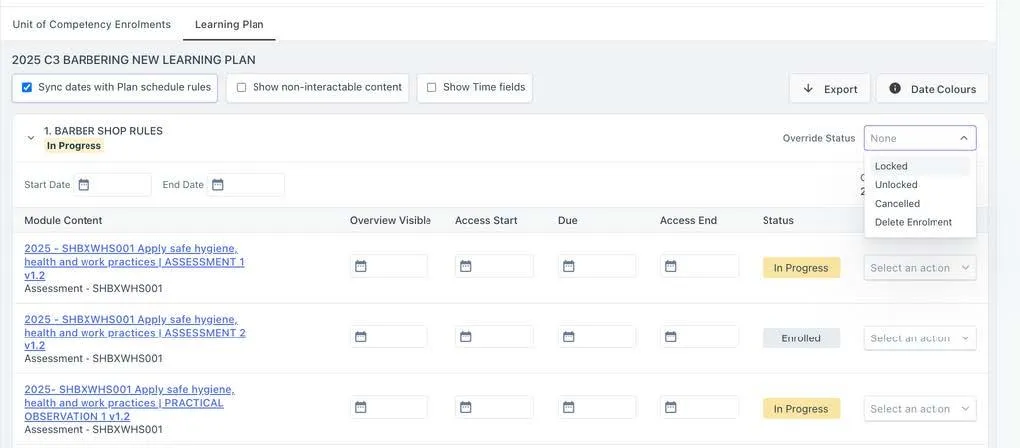Screen dimensions: 1020x448
Task: Open Overview Visible calendar icon for Assessment 1
Action: (x=361, y=266)
